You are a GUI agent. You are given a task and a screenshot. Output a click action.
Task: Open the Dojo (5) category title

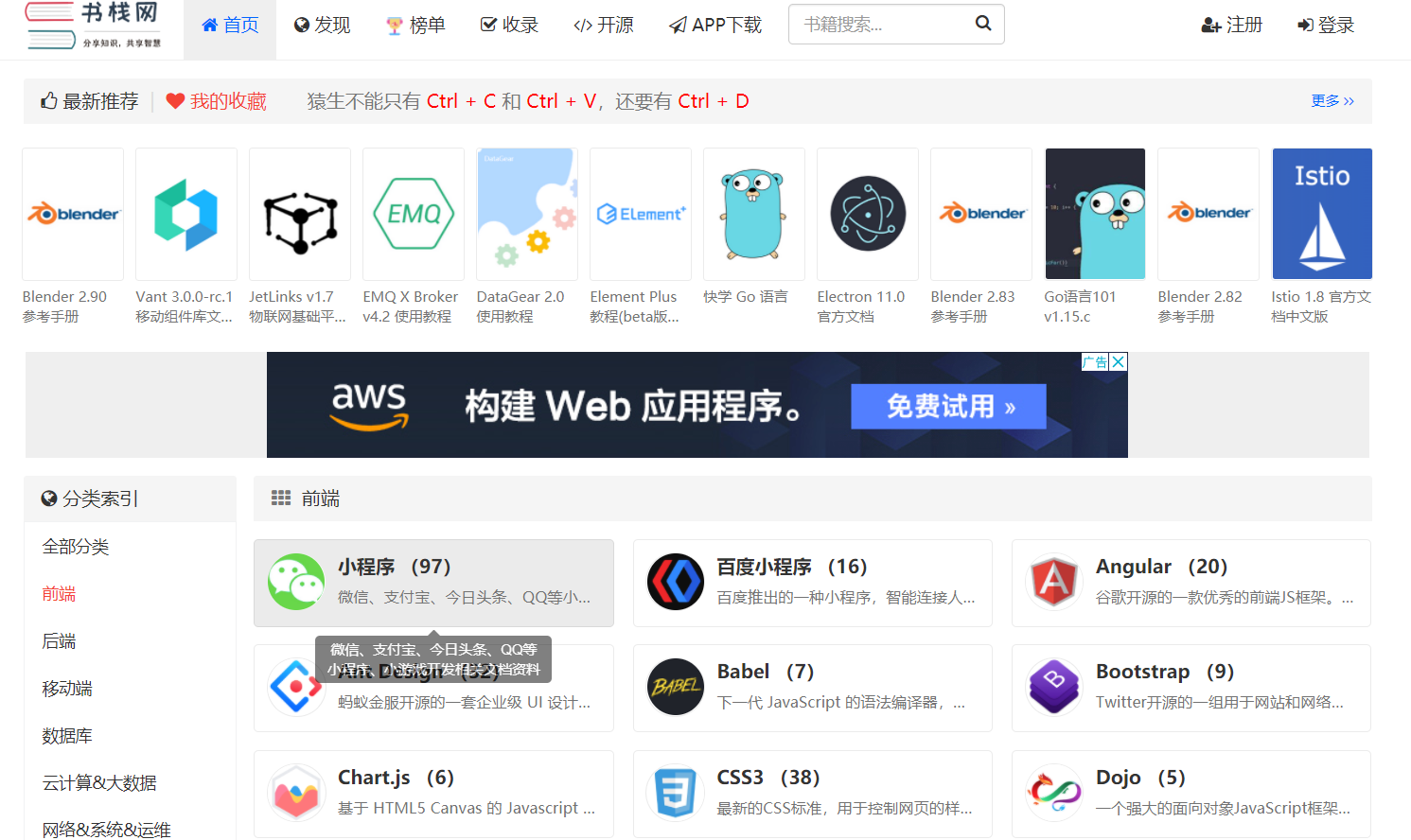(x=1140, y=778)
